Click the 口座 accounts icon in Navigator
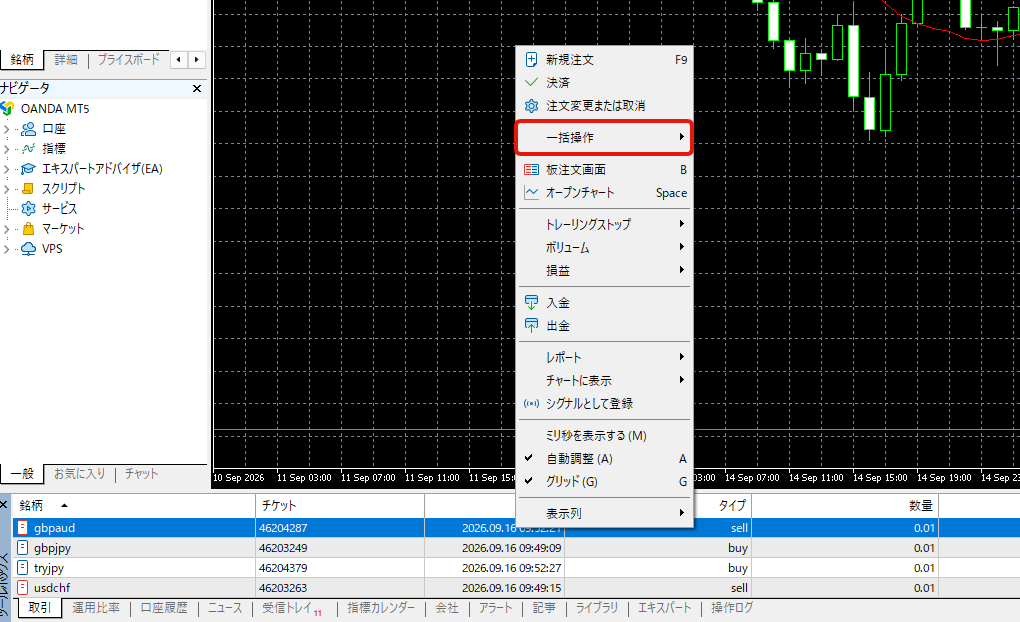 (28, 129)
